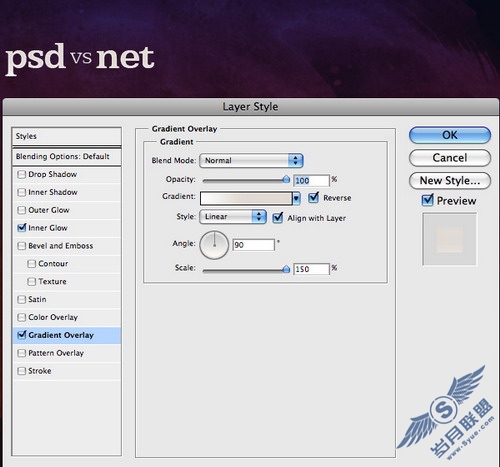Select the Stroke row label
Screen dimensions: 500x467
tap(40, 371)
